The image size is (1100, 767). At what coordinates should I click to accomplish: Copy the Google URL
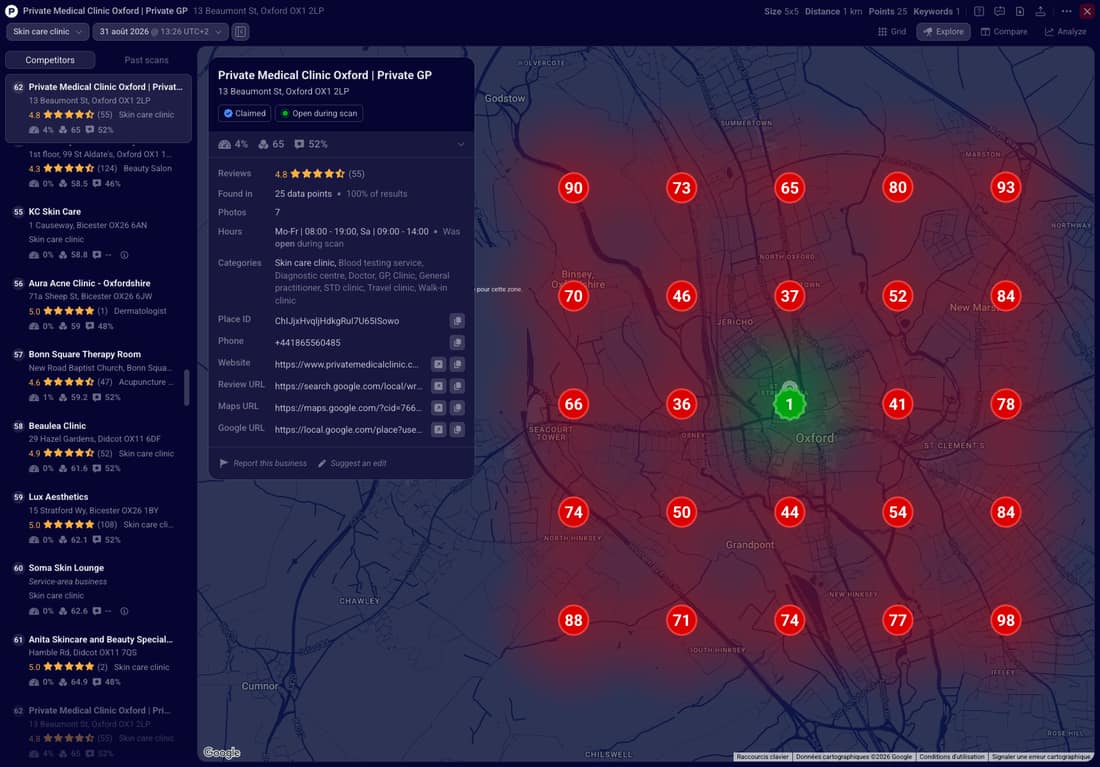(x=457, y=429)
